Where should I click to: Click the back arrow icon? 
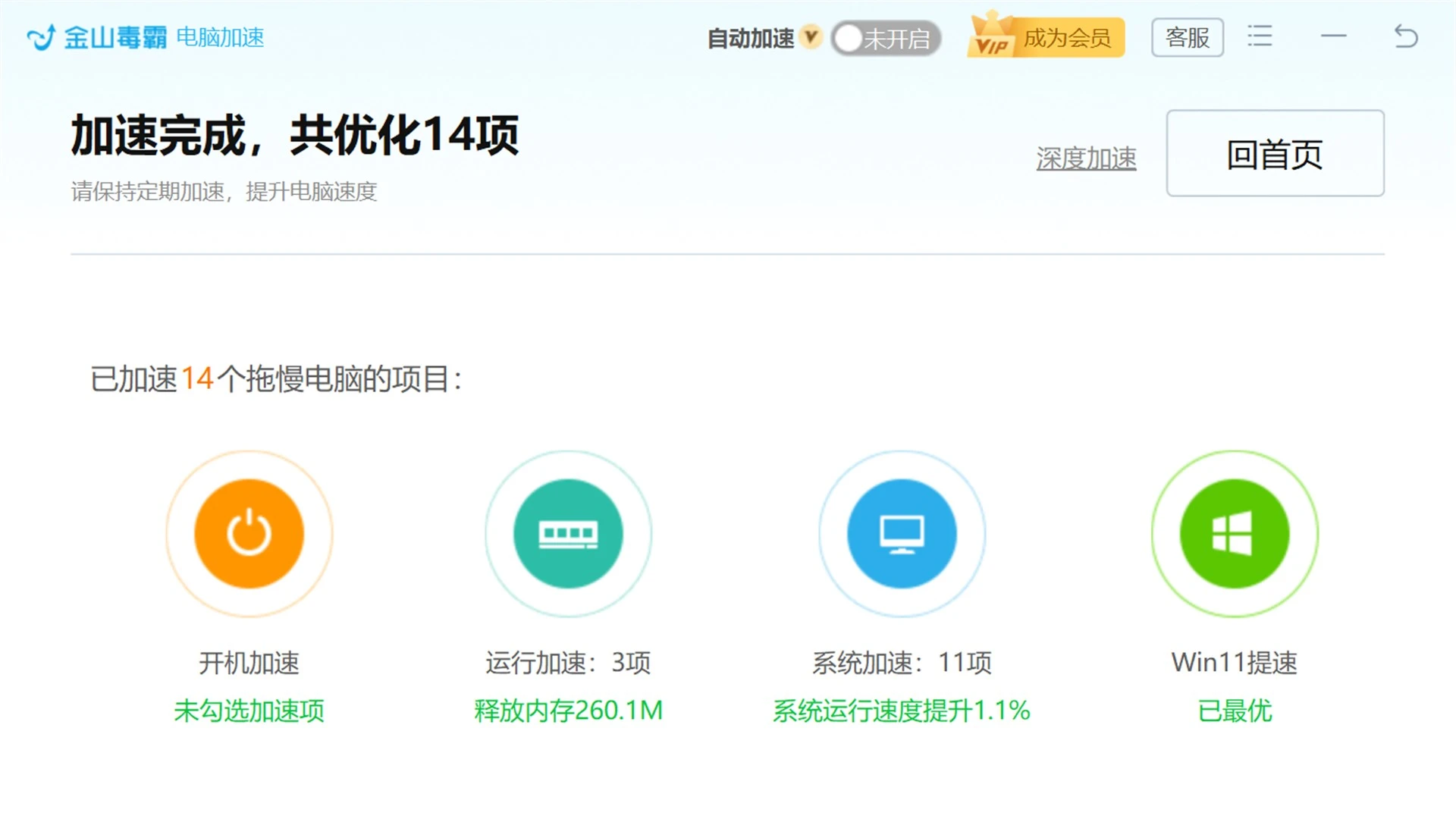point(1406,36)
